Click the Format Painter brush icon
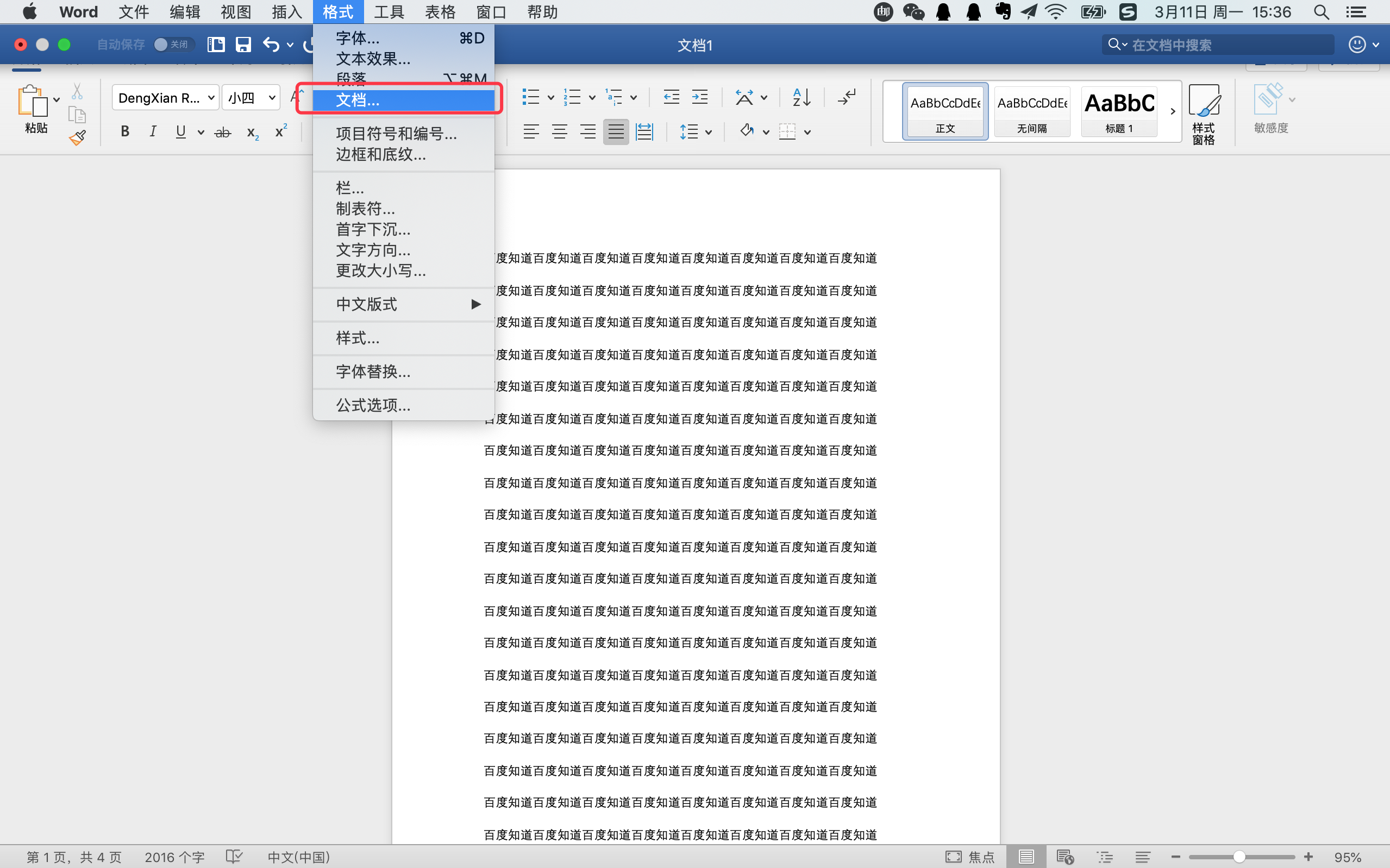This screenshot has width=1390, height=868. (78, 138)
